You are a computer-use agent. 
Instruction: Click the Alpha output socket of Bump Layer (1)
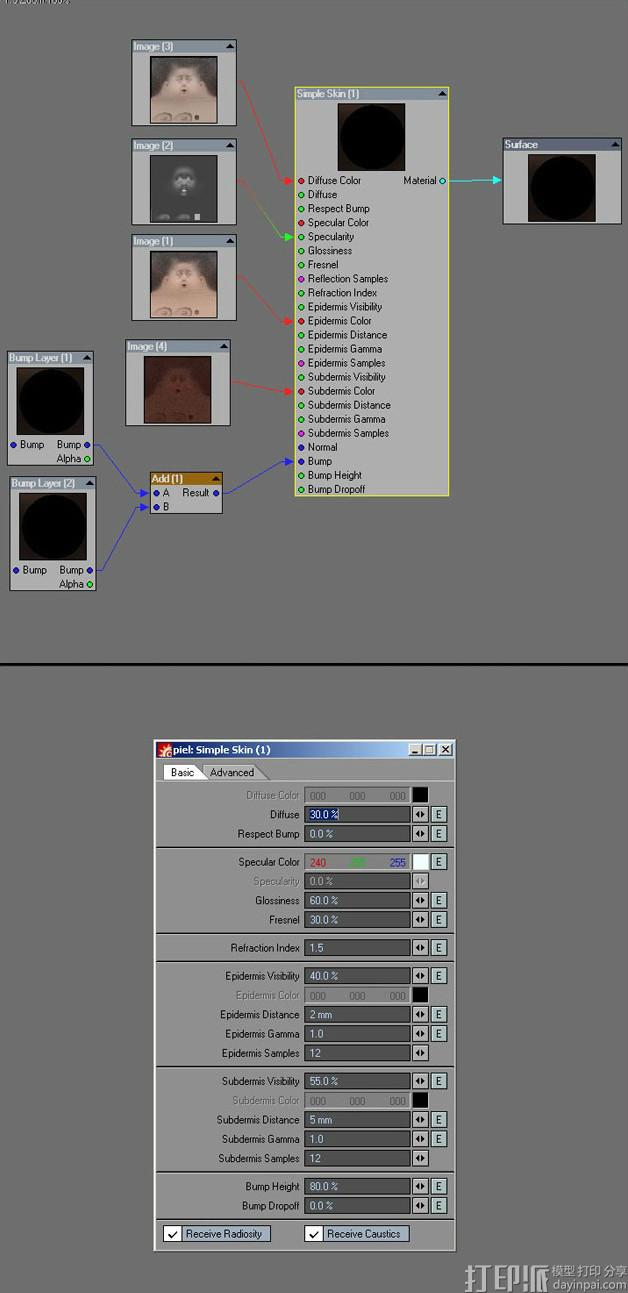(x=88, y=459)
